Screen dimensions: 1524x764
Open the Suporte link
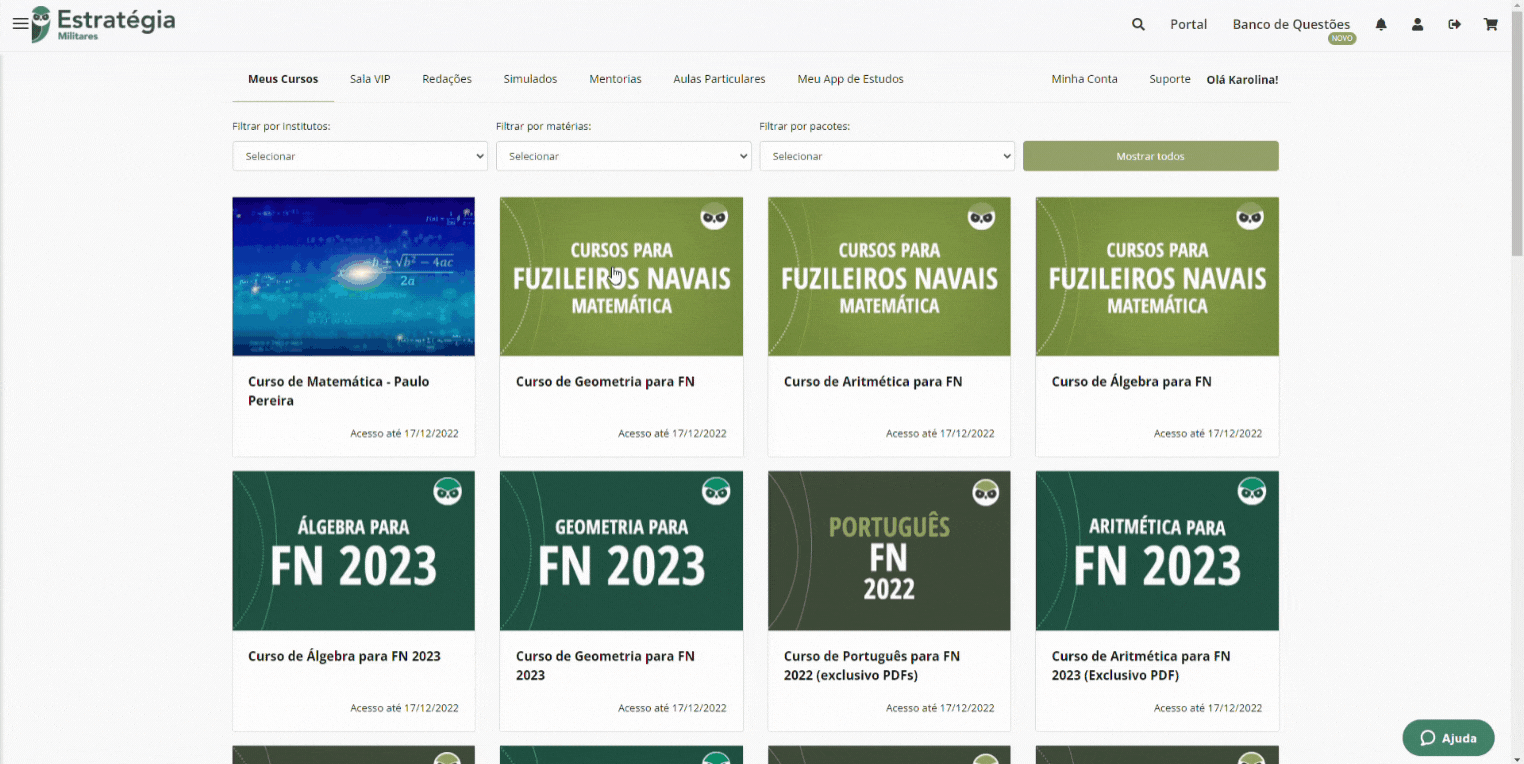(x=1170, y=79)
